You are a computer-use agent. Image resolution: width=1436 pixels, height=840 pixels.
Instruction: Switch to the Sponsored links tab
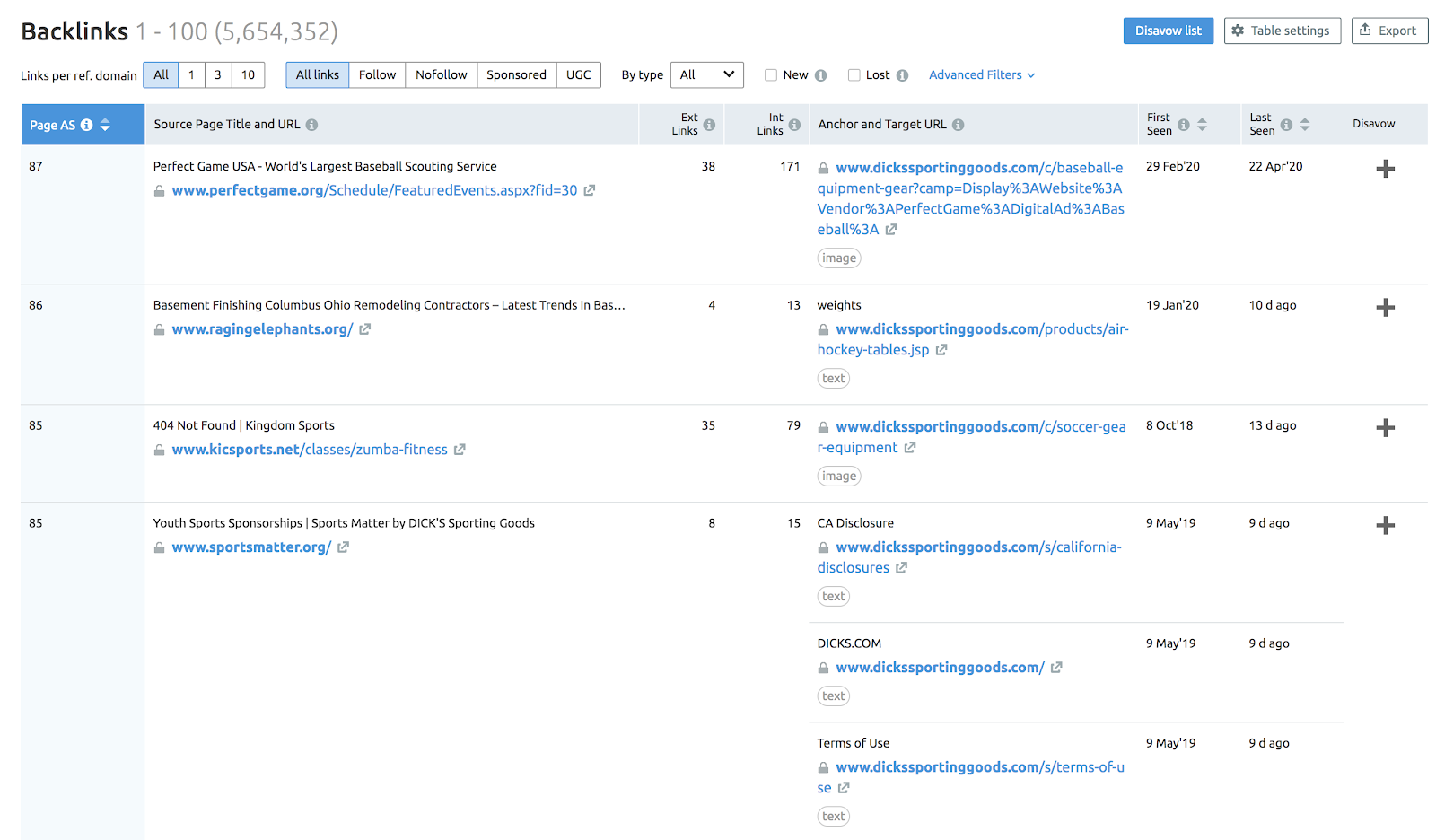tap(516, 75)
